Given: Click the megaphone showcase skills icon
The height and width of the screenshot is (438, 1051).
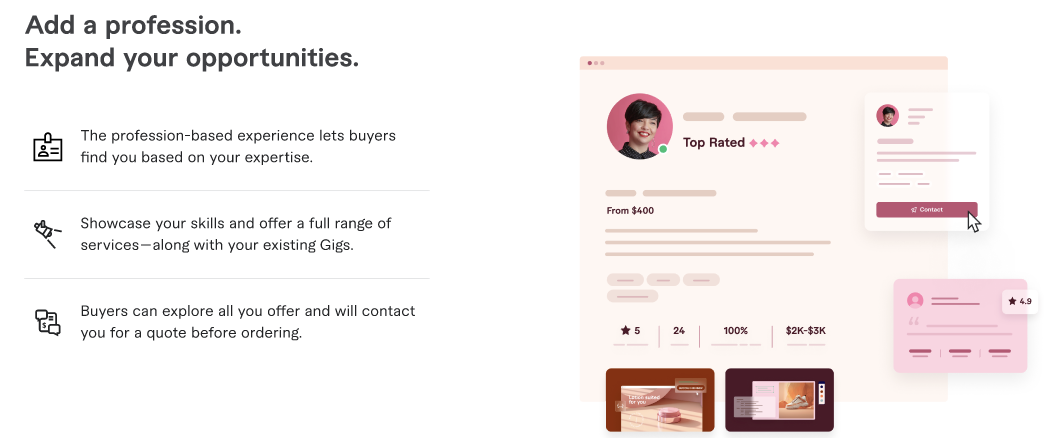Looking at the screenshot, I should pos(47,234).
